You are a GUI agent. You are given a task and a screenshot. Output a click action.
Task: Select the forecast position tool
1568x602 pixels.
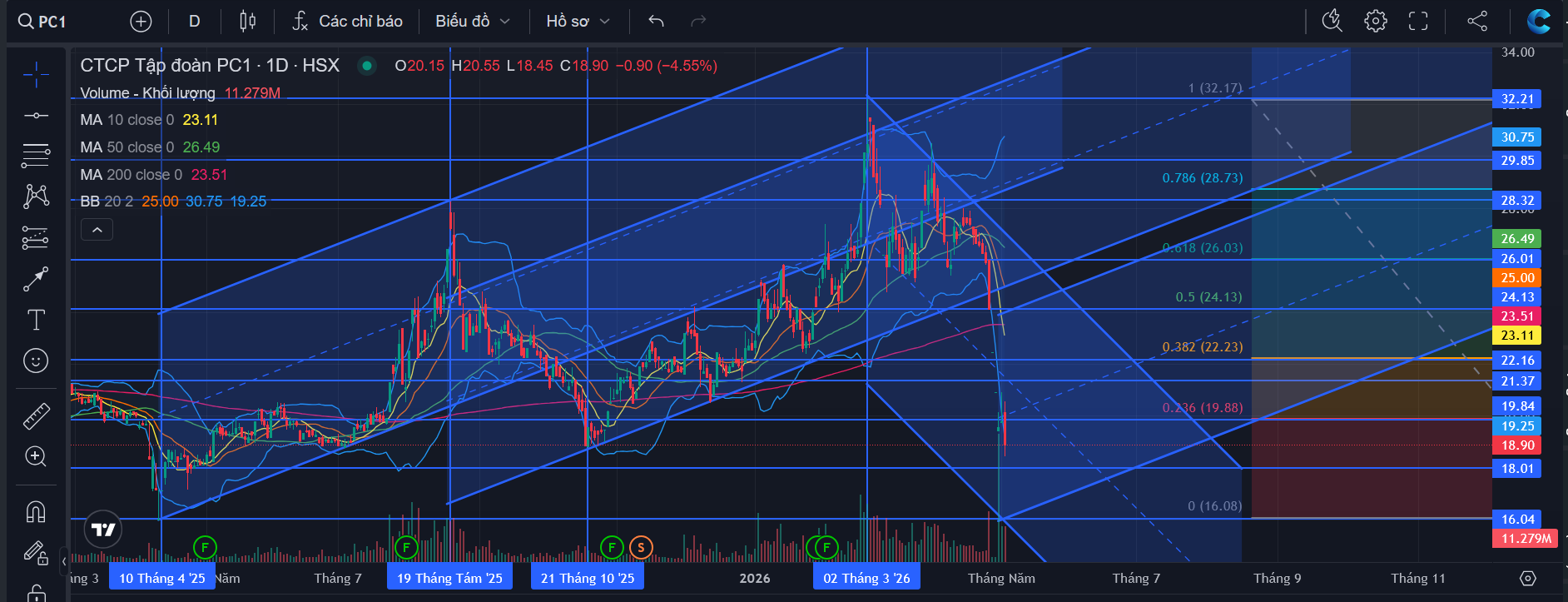click(36, 238)
